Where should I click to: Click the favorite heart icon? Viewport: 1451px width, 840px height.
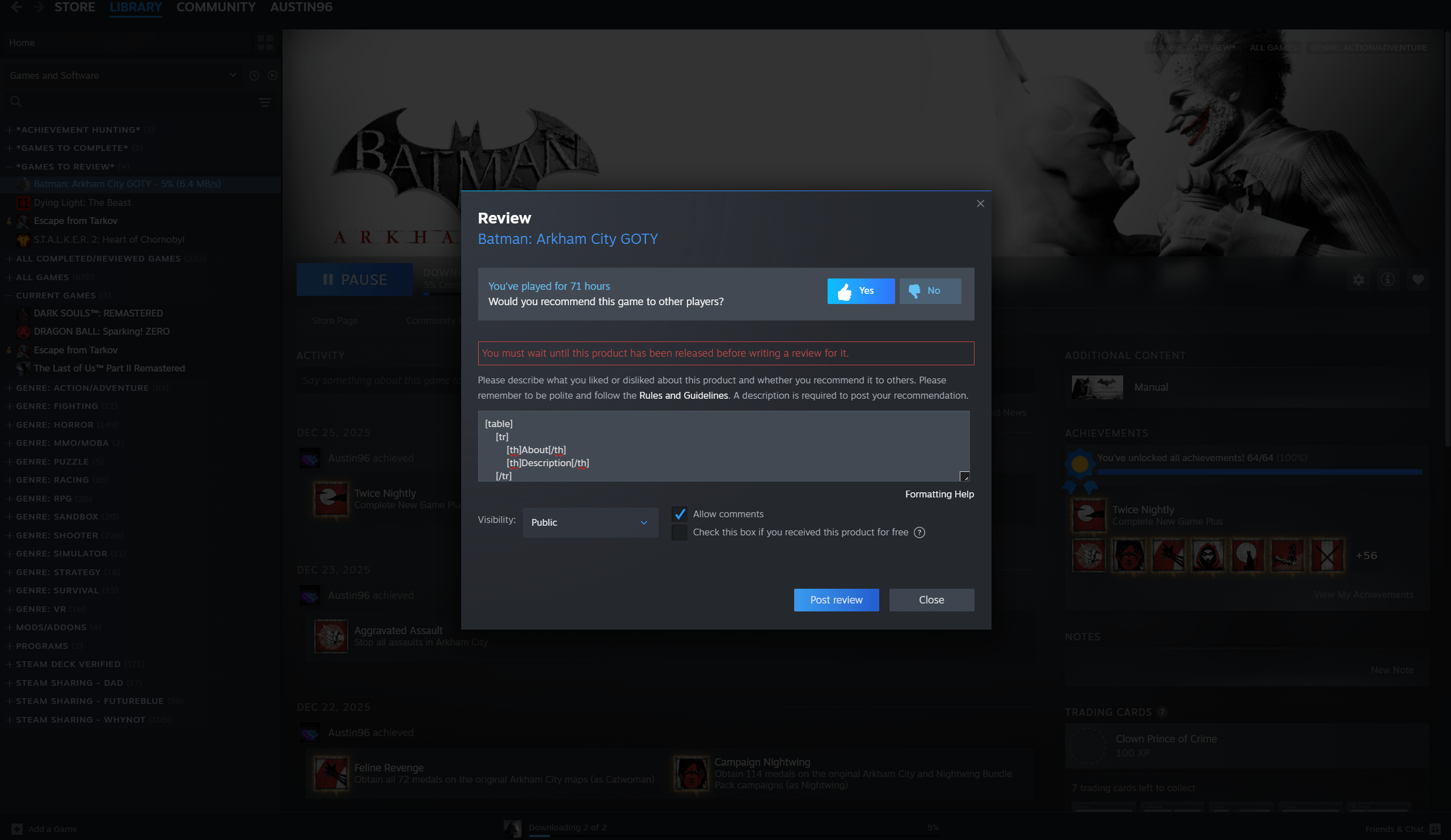[1418, 280]
